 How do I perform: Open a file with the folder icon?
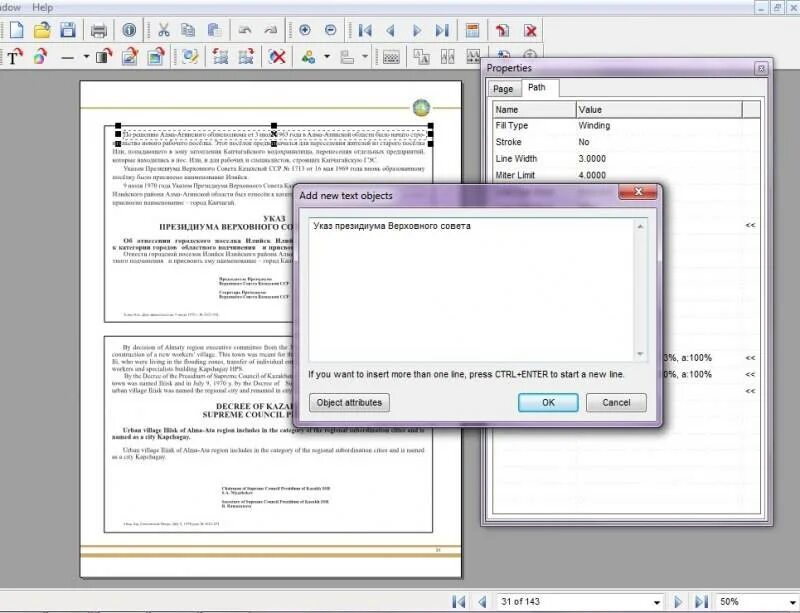coord(42,31)
